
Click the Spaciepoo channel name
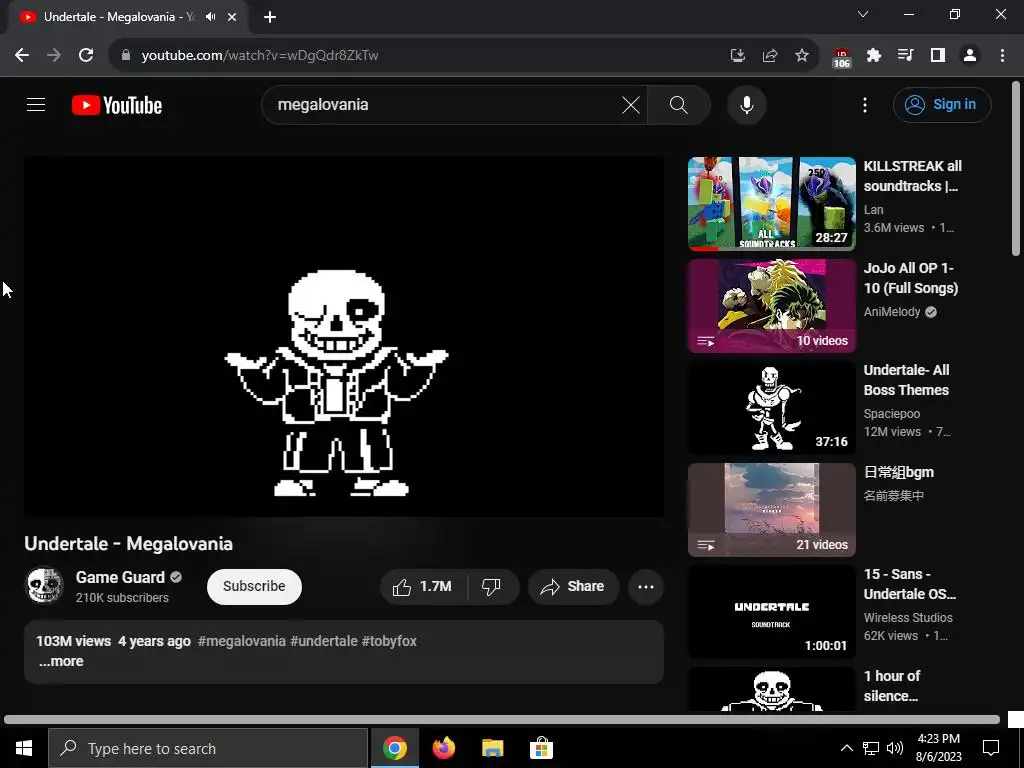pyautogui.click(x=891, y=413)
